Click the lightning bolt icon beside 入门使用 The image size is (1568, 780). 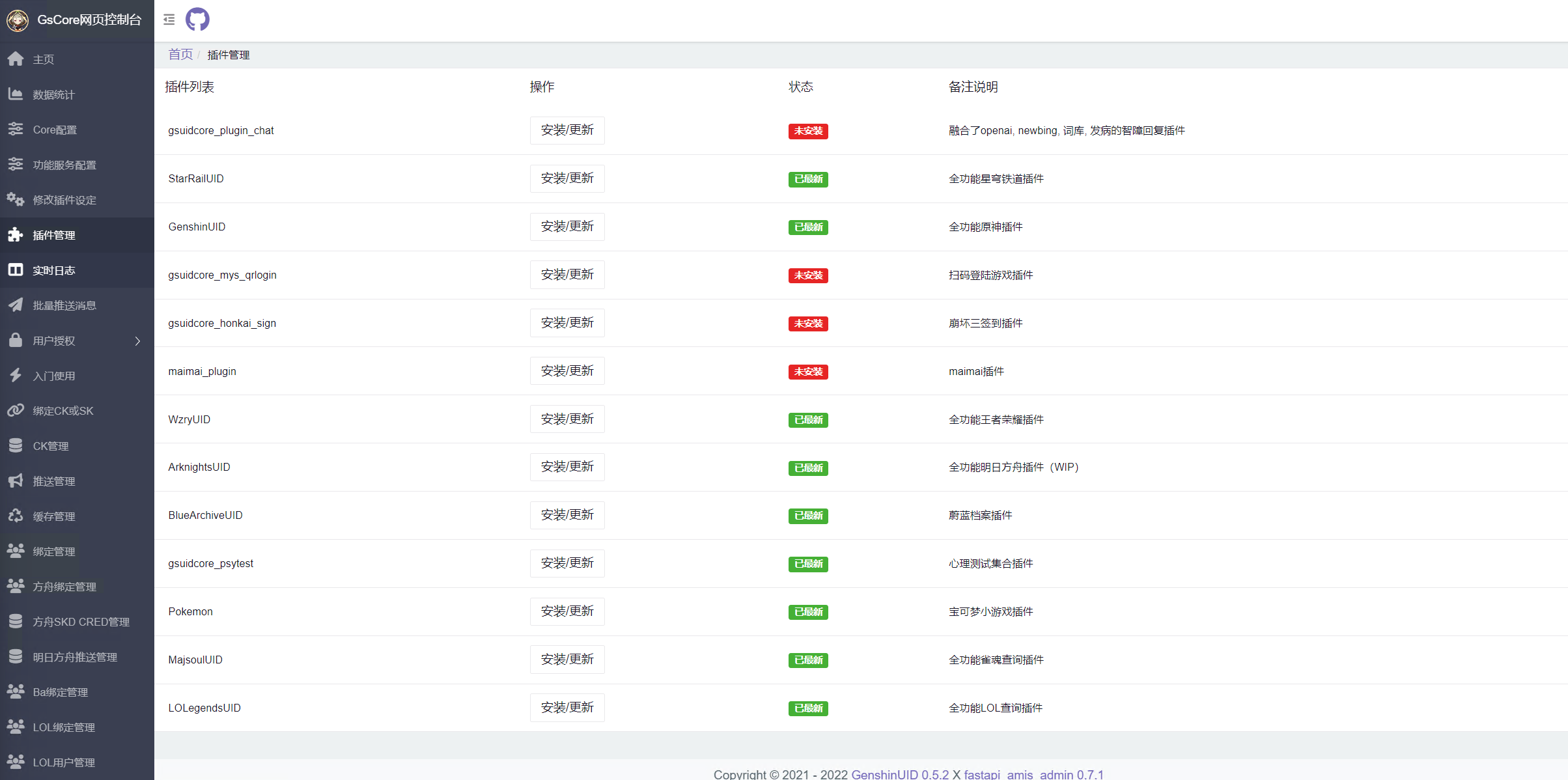click(x=16, y=375)
